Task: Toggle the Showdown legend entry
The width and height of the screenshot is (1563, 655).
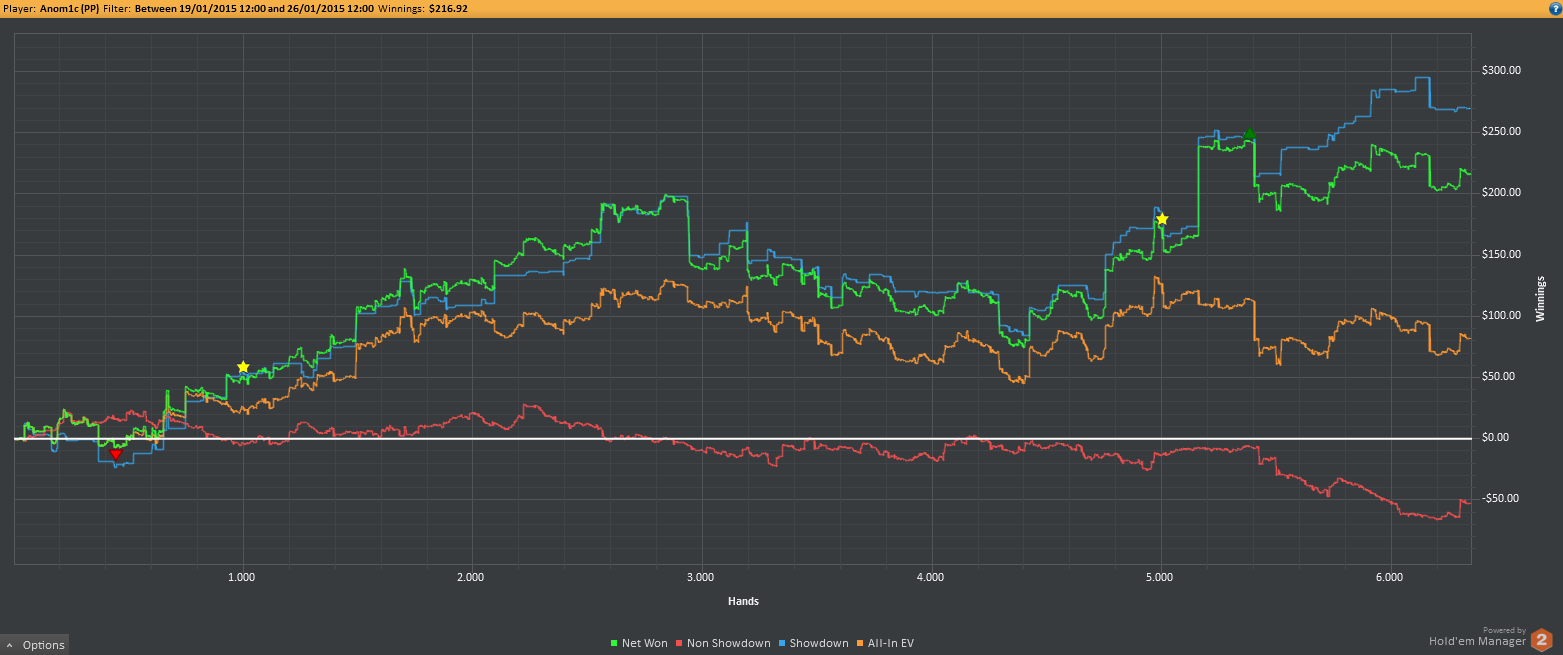Action: pyautogui.click(x=814, y=643)
